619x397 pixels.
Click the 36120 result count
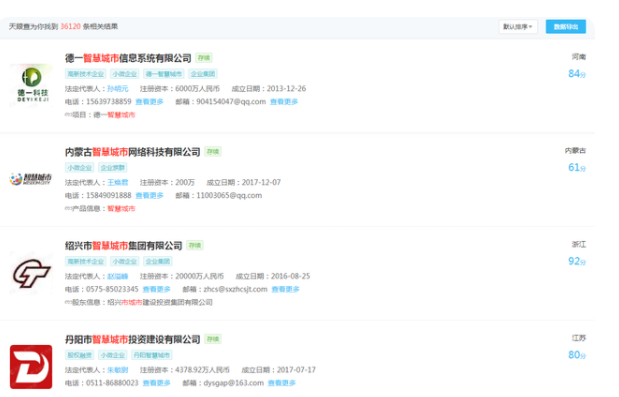pyautogui.click(x=70, y=26)
